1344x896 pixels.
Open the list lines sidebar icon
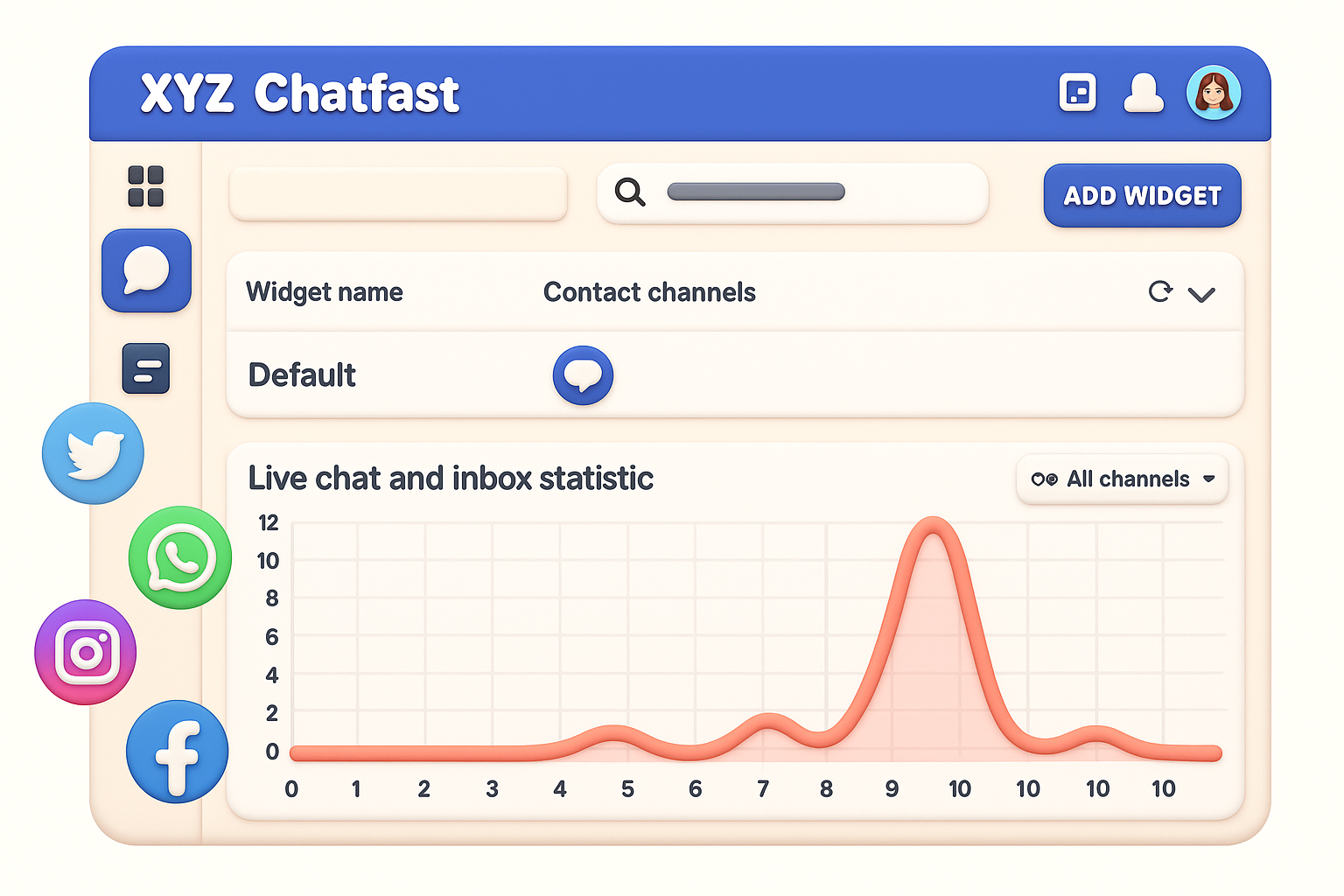[x=146, y=368]
